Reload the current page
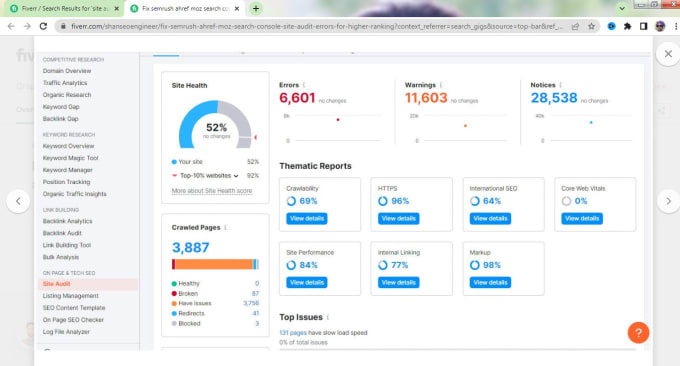 [43, 26]
